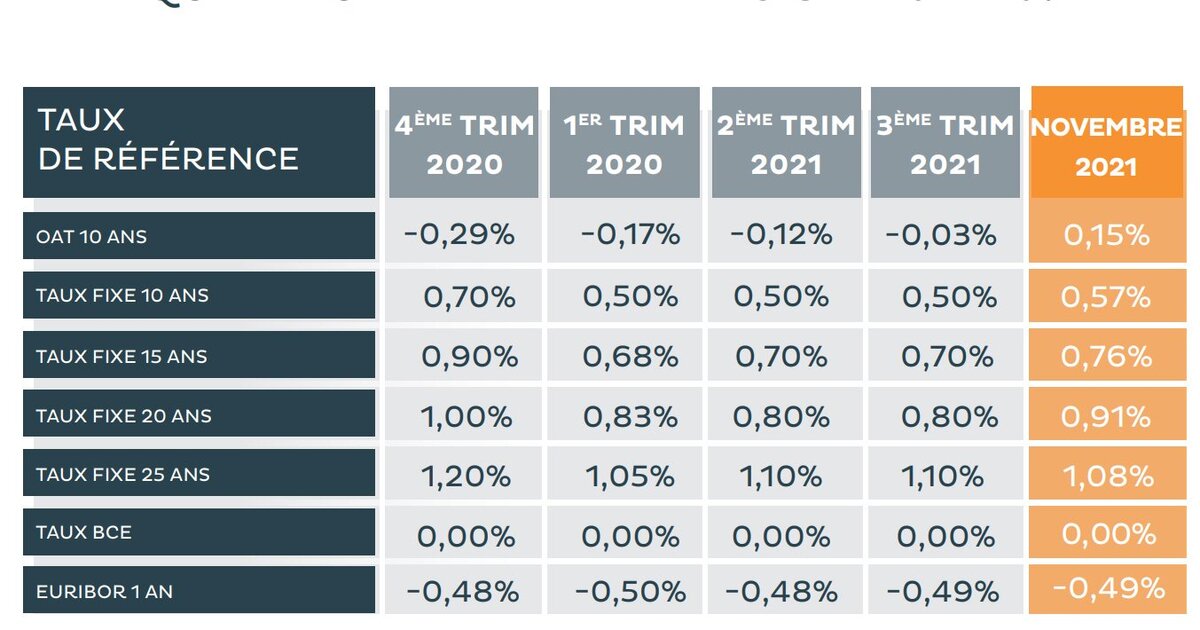
Task: Select the OAT 10 ANS row label
Action: pos(199,237)
